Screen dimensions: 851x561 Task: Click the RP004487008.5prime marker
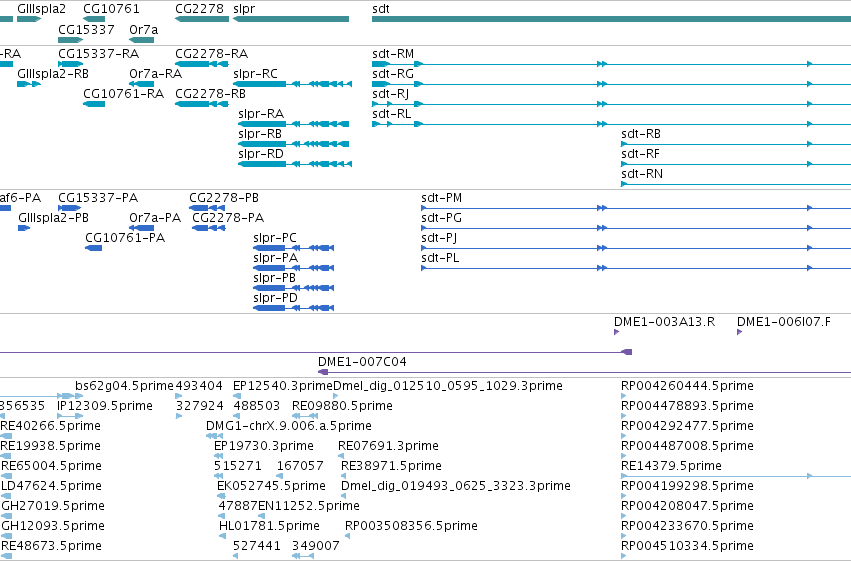(x=624, y=456)
